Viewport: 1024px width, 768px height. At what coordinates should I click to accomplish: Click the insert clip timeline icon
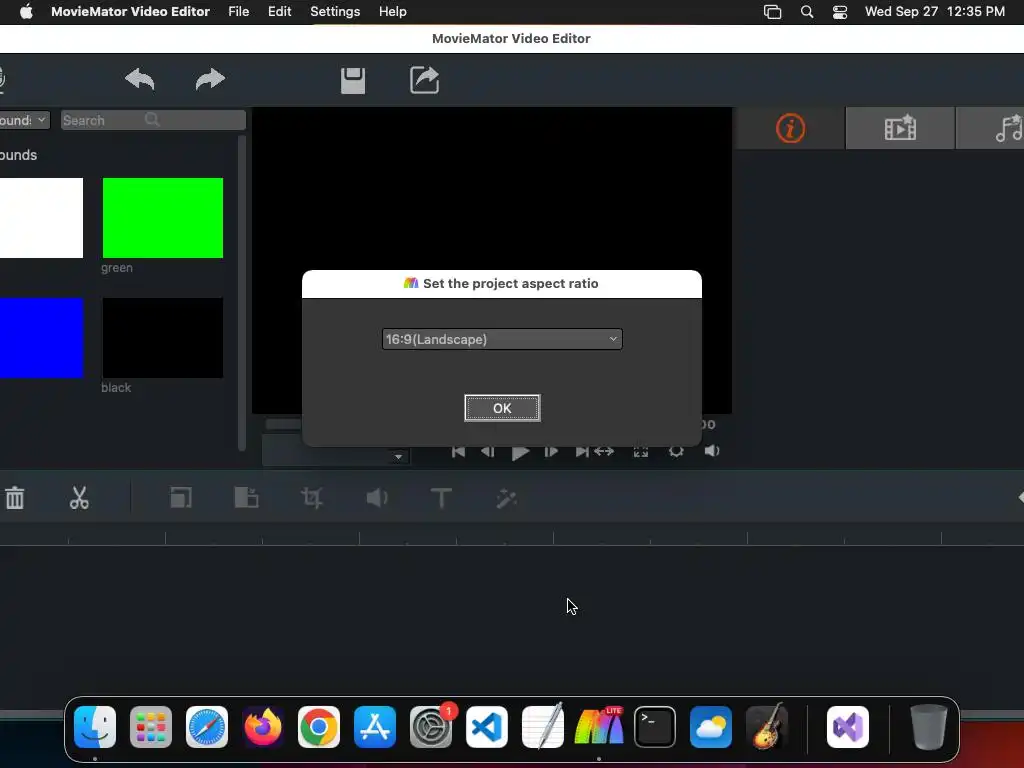click(x=246, y=498)
